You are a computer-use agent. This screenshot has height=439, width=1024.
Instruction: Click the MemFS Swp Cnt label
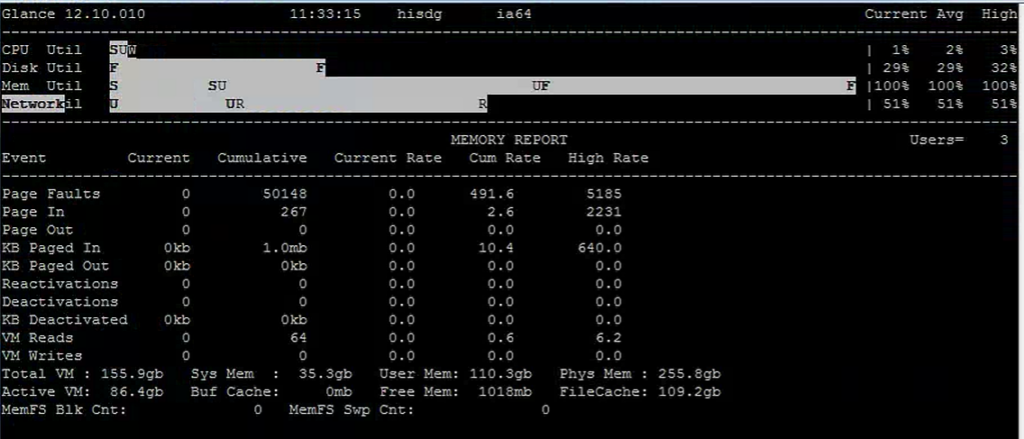(352, 410)
